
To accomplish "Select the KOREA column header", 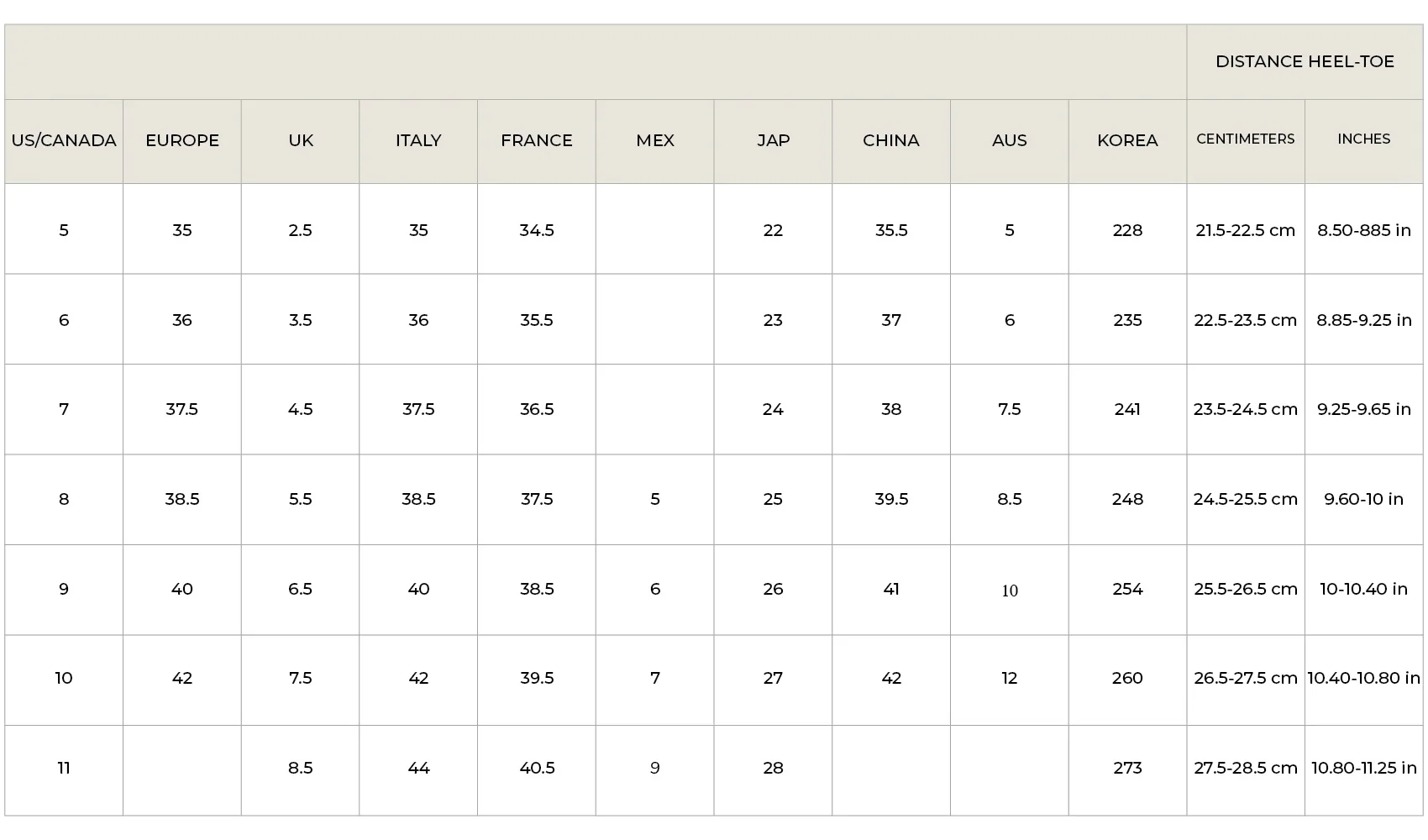I will [1127, 141].
